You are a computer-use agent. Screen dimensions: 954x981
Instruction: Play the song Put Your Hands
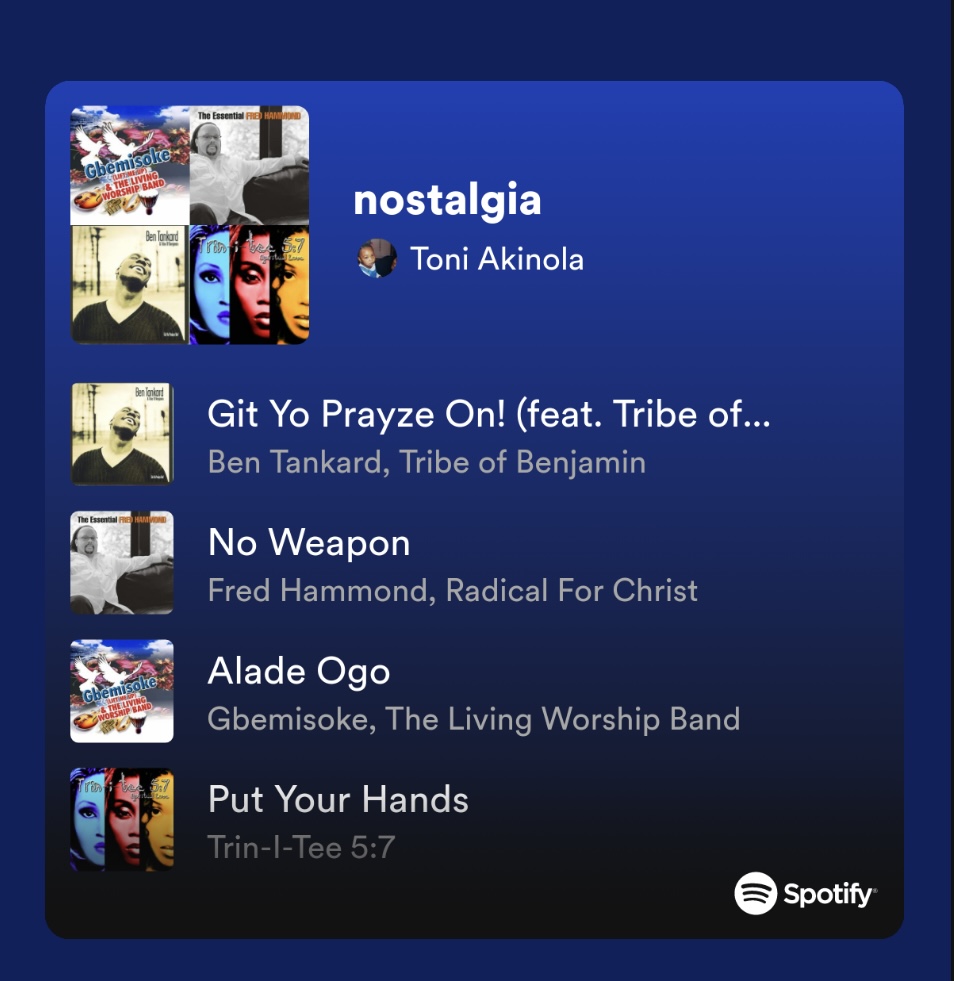coord(338,800)
